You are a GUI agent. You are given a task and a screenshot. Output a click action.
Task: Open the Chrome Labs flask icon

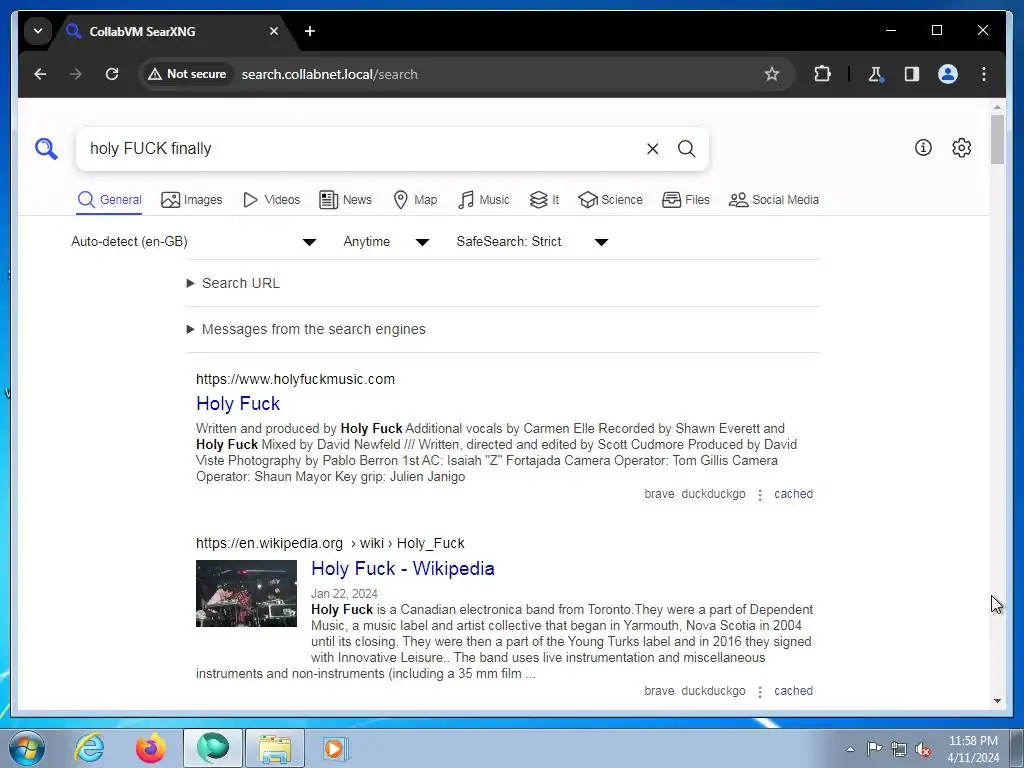(876, 74)
